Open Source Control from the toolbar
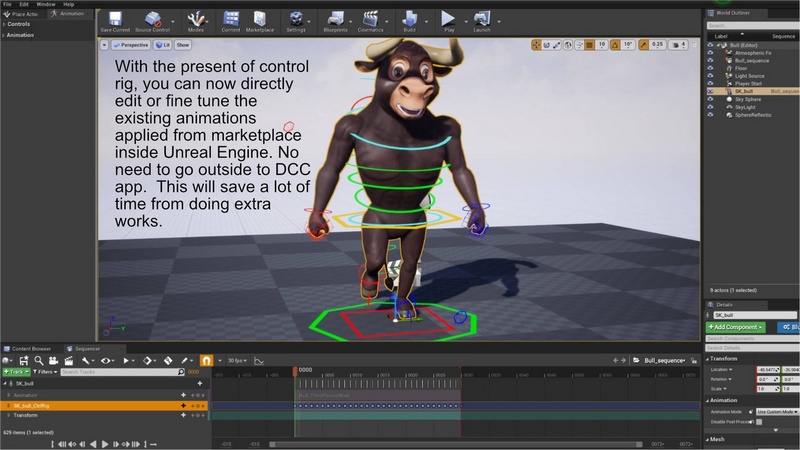The image size is (800, 450). tap(152, 19)
